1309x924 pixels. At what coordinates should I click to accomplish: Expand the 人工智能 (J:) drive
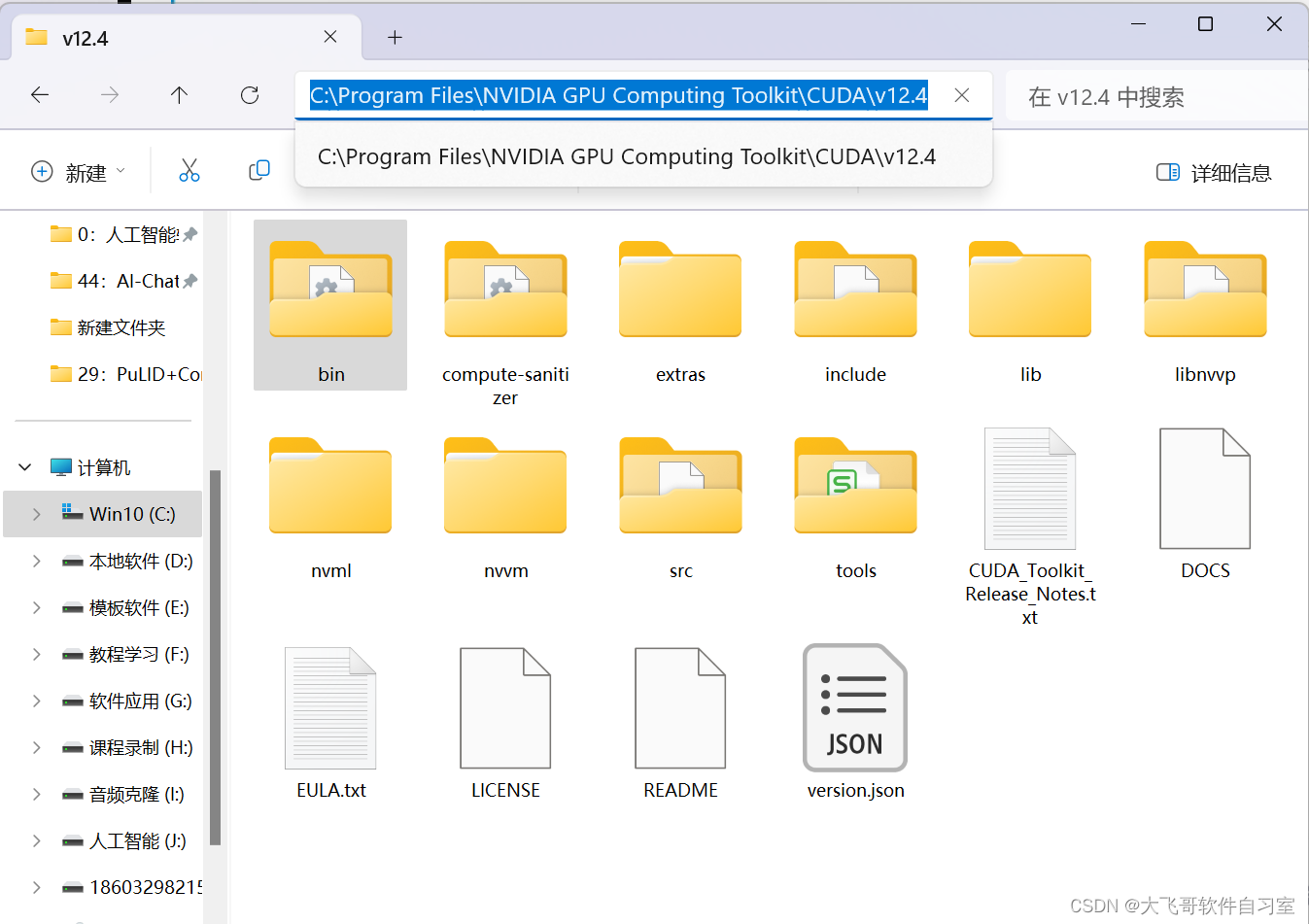[37, 840]
